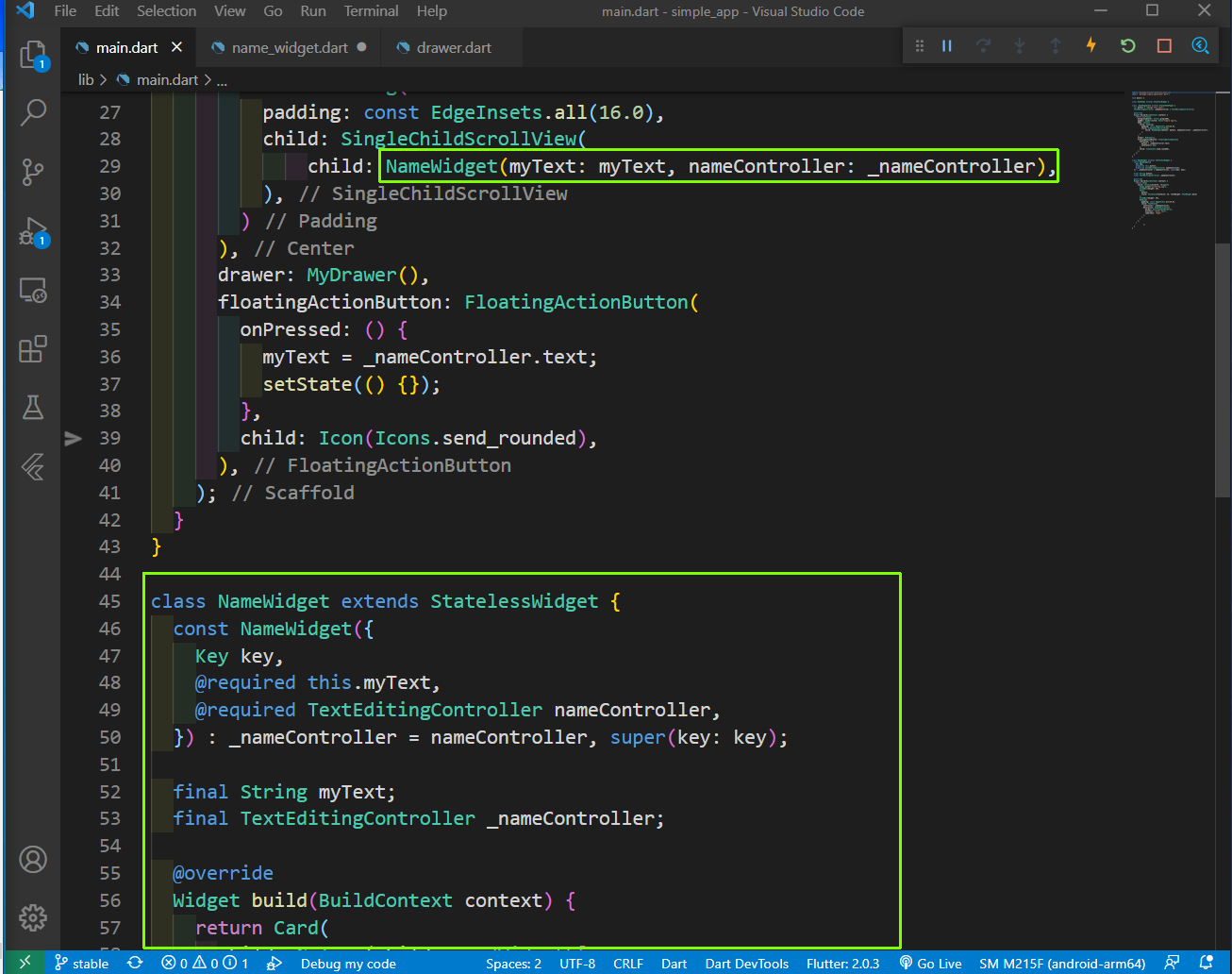Synchronize changes with the sync icon
1232x974 pixels.
pyautogui.click(x=135, y=963)
